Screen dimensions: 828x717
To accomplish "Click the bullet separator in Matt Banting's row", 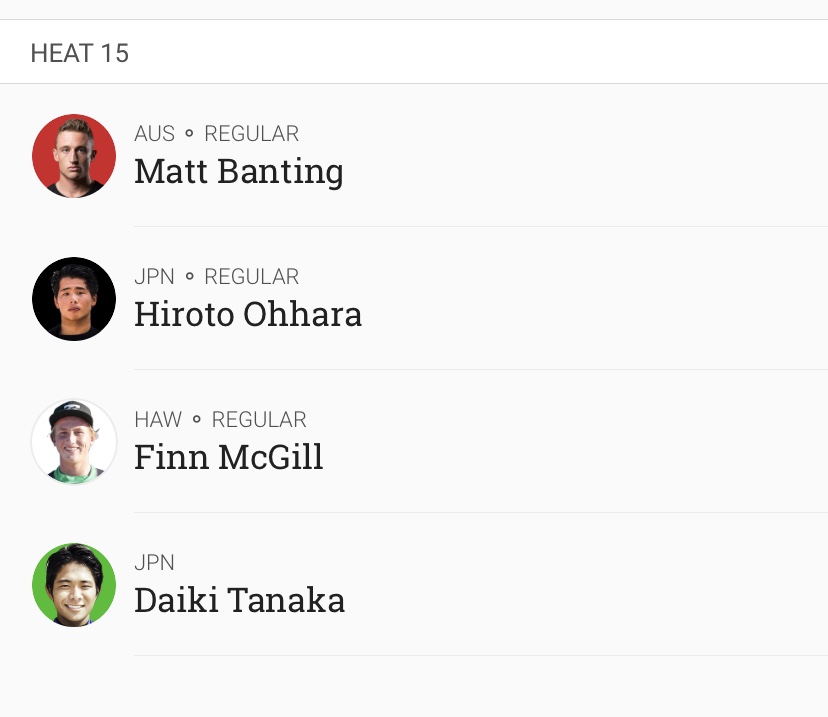I will [x=189, y=133].
